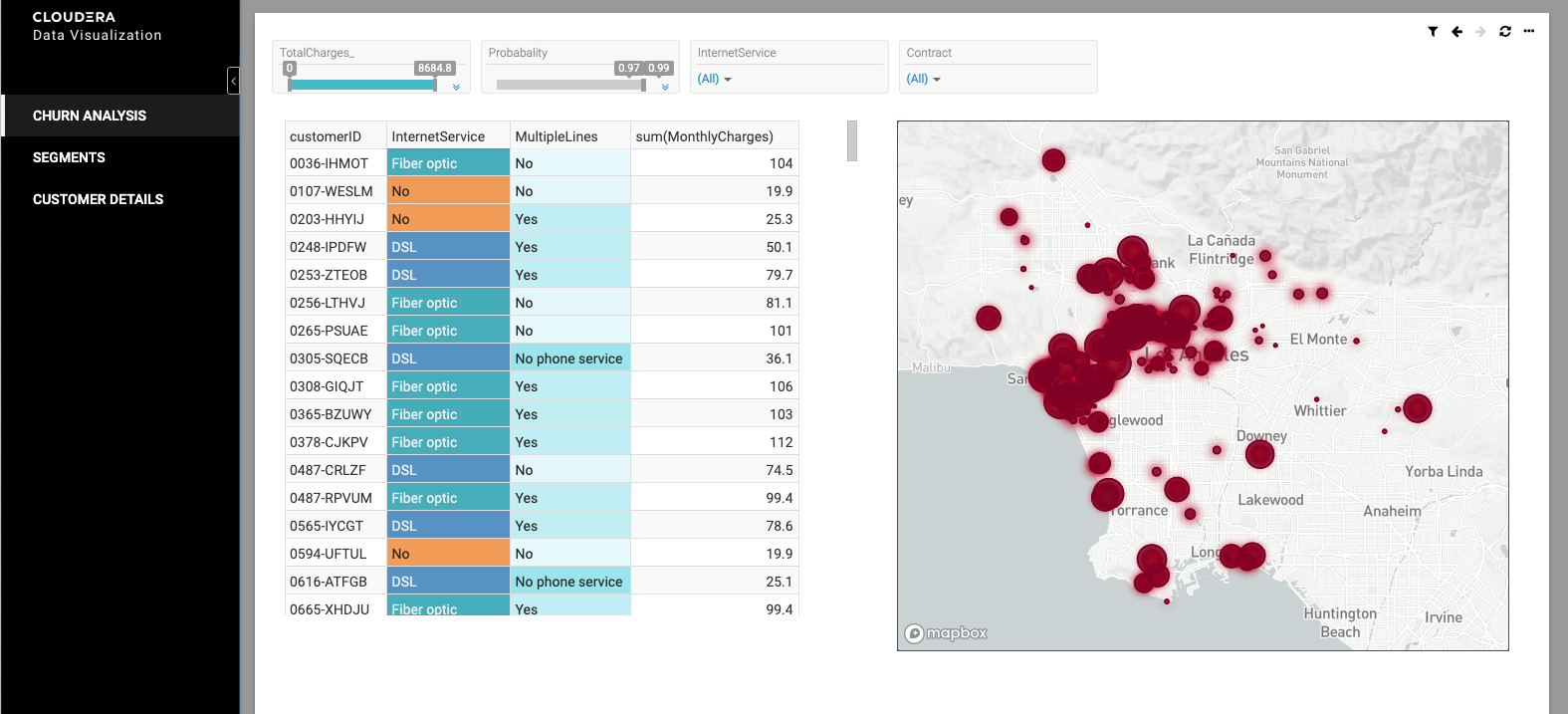Select customer 0305-SQECB cell

coord(336,358)
